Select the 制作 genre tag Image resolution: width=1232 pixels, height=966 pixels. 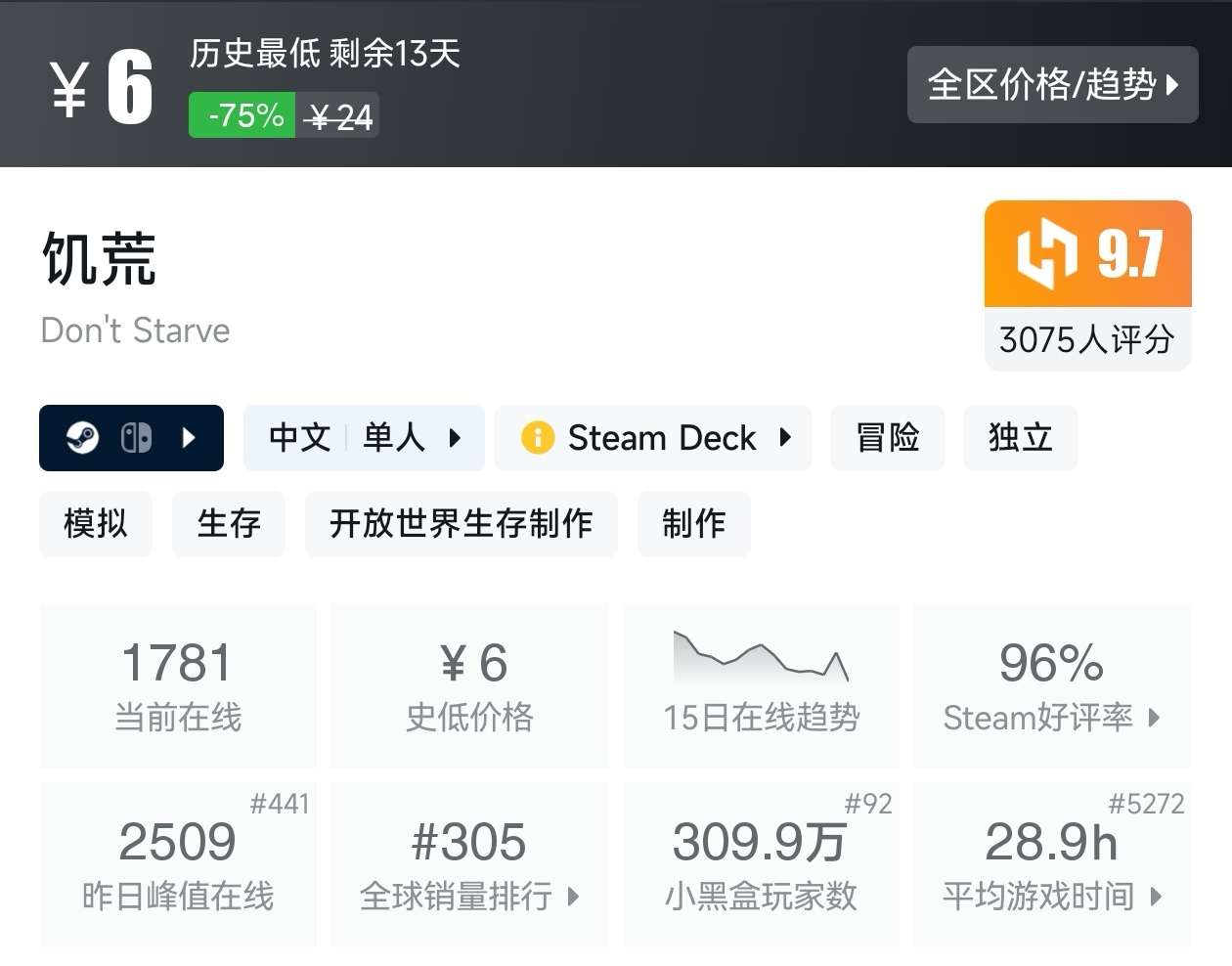[x=693, y=524]
